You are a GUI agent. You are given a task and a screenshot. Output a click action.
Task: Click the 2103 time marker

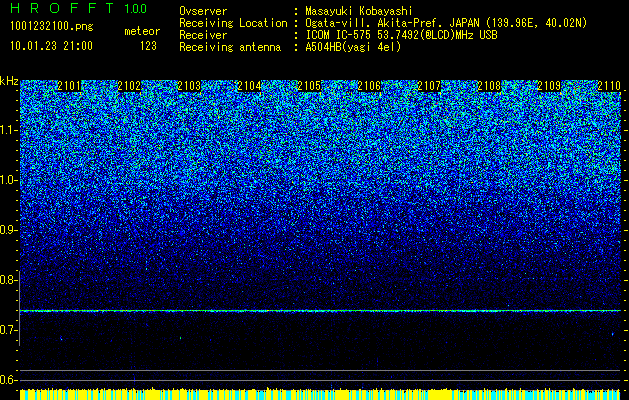click(x=189, y=86)
